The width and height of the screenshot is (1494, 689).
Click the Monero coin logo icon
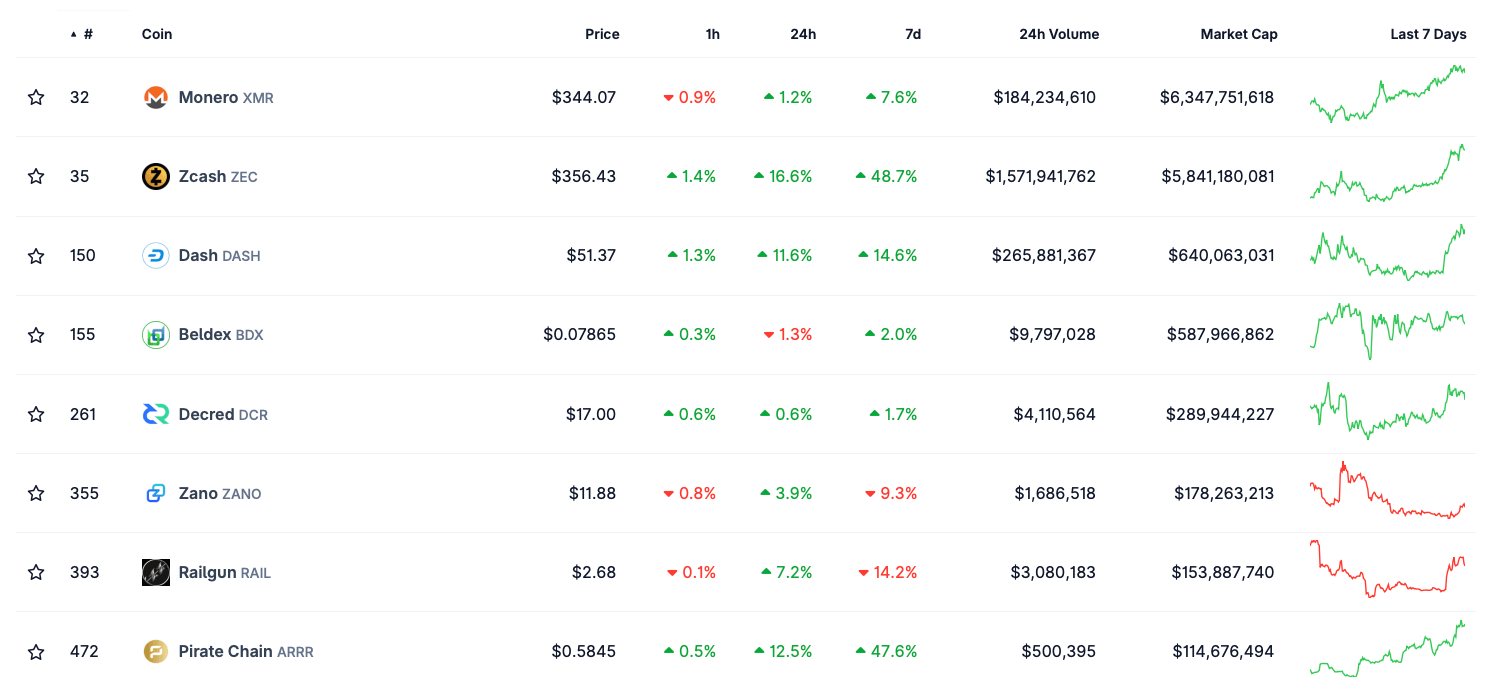pos(155,98)
